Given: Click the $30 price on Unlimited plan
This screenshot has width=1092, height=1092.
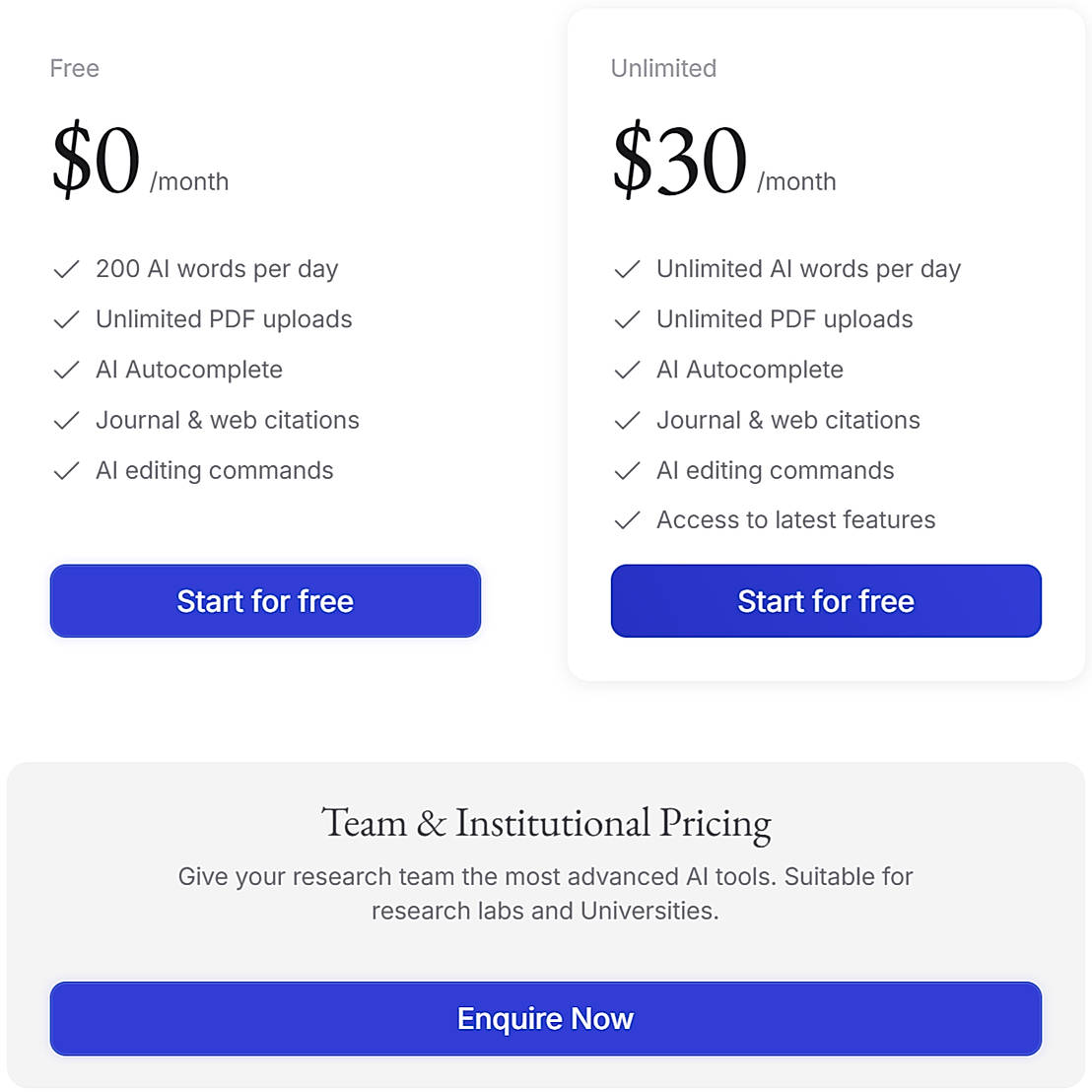Looking at the screenshot, I should (x=680, y=161).
